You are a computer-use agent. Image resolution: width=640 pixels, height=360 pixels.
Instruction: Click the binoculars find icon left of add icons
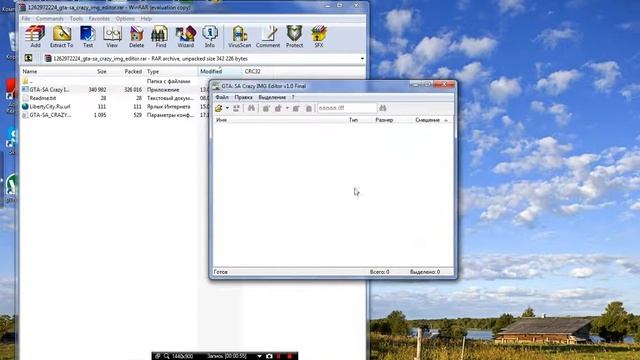tap(251, 108)
